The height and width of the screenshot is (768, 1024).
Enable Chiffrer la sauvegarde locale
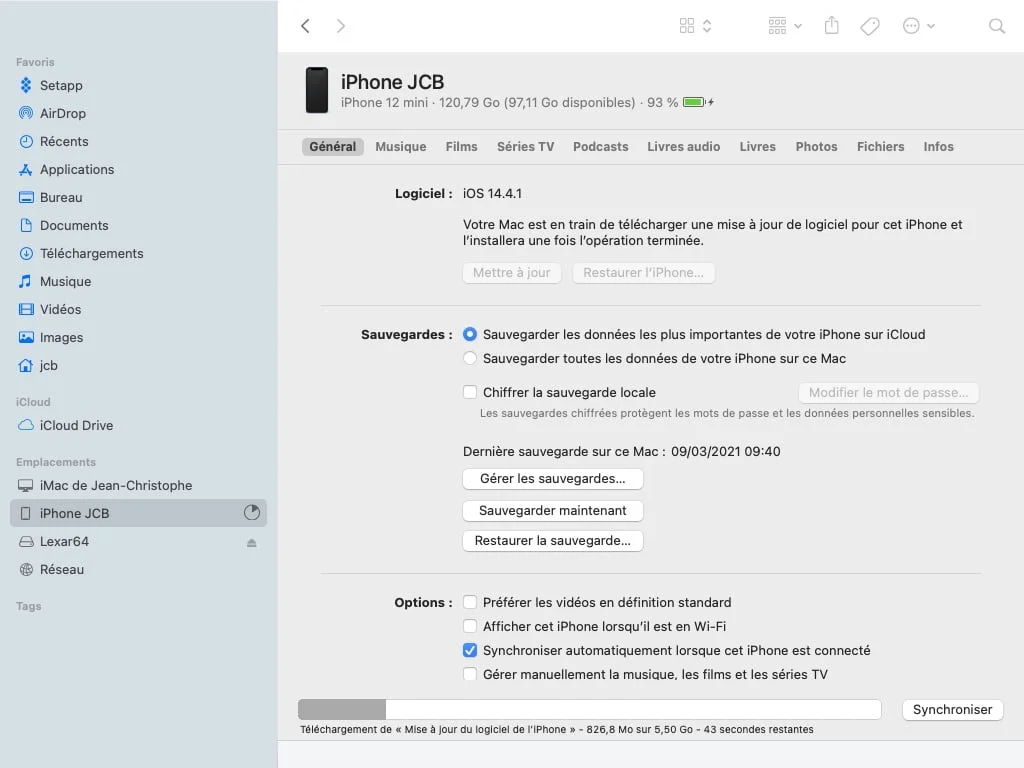tap(470, 392)
